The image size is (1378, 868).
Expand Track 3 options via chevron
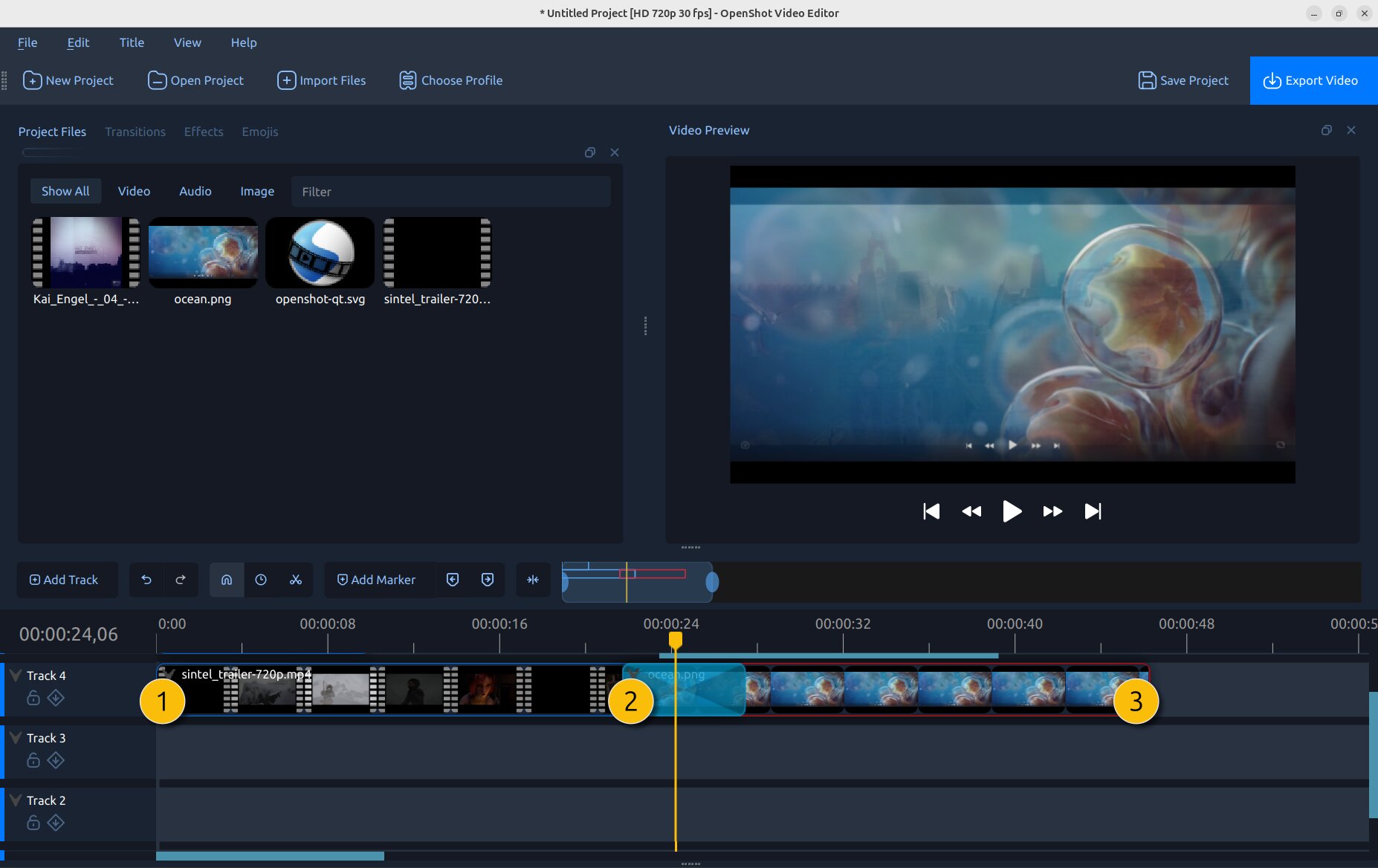tap(14, 737)
